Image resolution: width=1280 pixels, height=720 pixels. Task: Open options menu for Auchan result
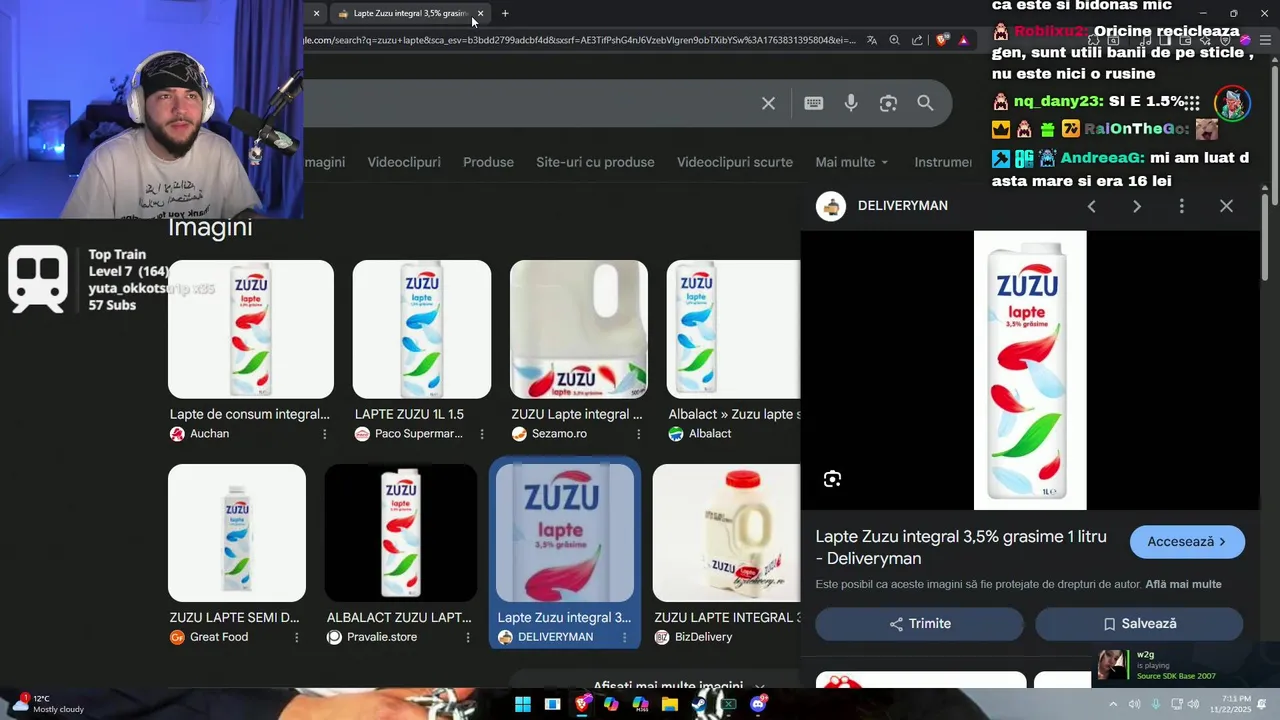coord(324,434)
